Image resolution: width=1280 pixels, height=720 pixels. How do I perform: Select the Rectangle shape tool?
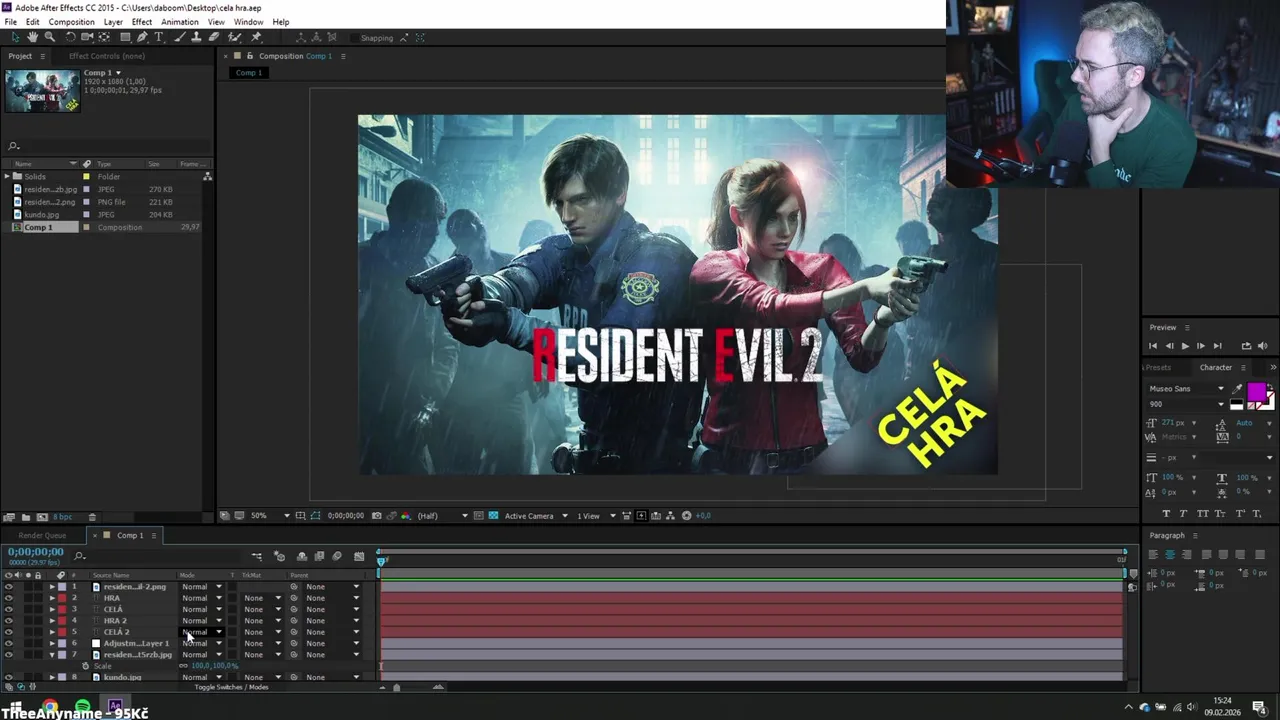(x=125, y=37)
